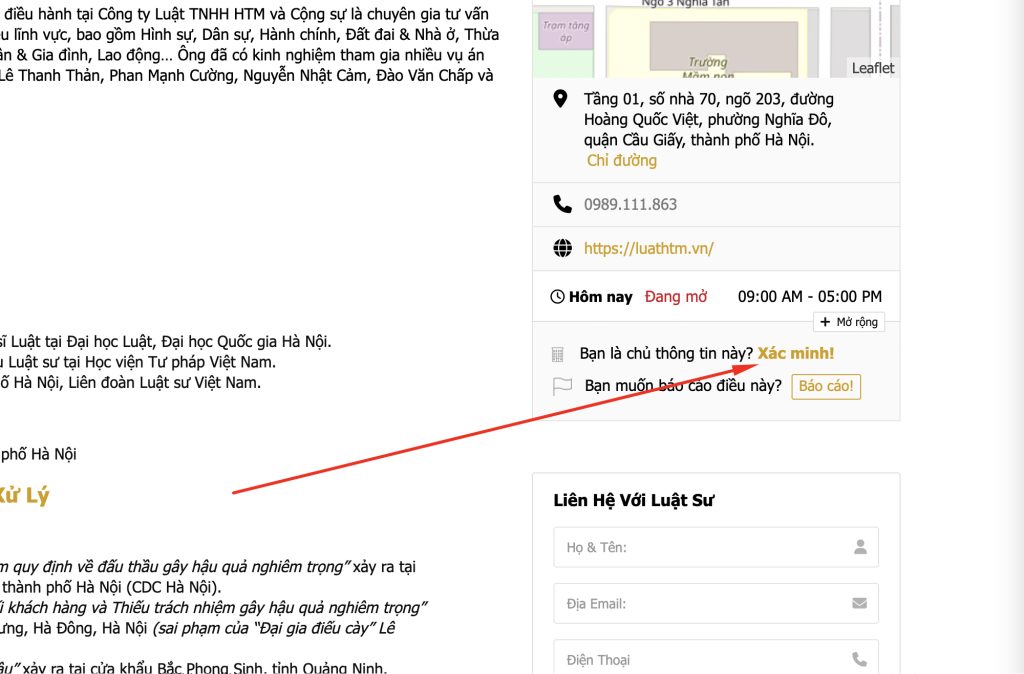Click the phone icon in the Điện Thoại field
This screenshot has height=674, width=1024.
tap(860, 659)
